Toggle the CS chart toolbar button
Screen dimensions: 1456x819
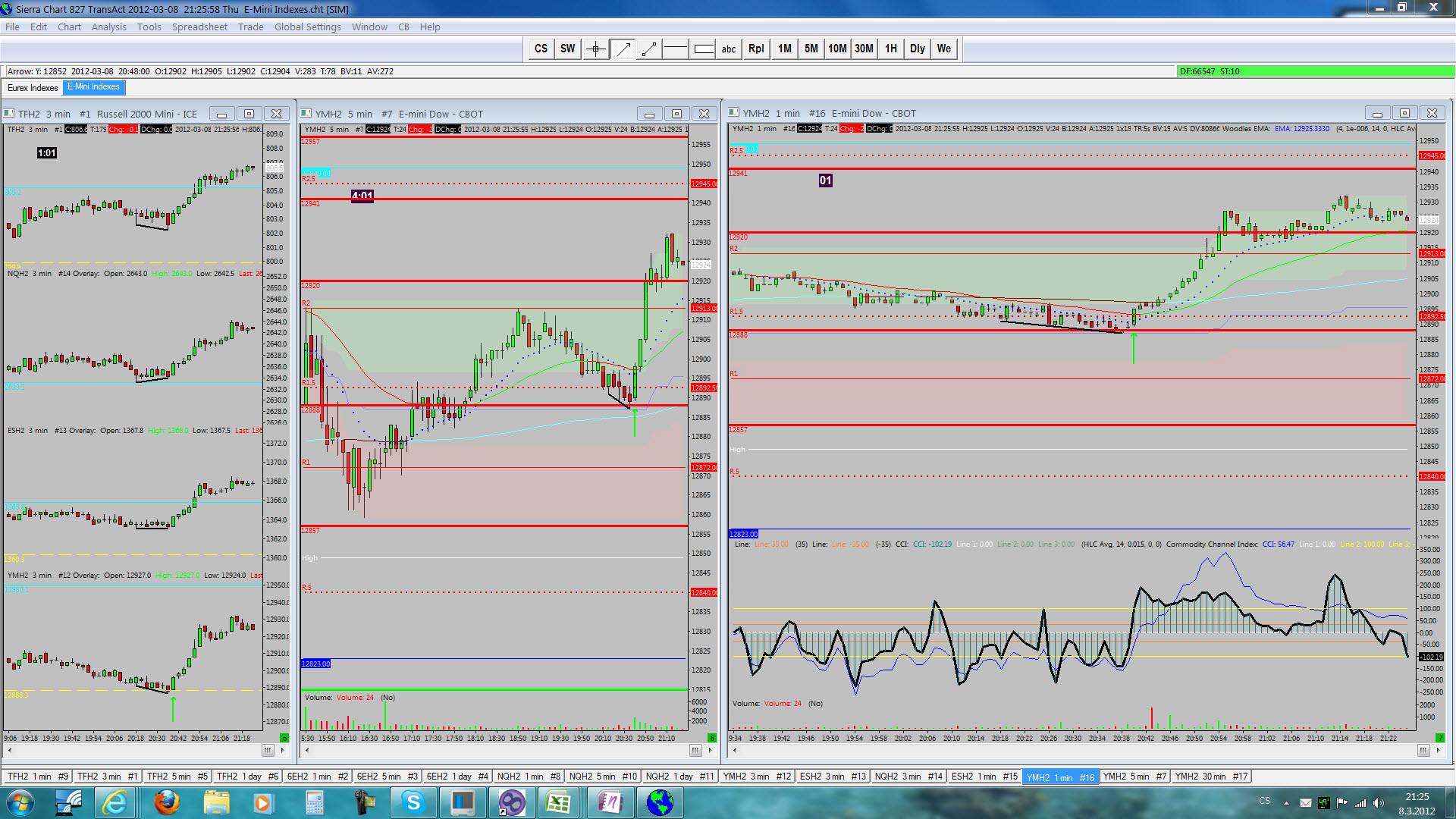pyautogui.click(x=541, y=49)
